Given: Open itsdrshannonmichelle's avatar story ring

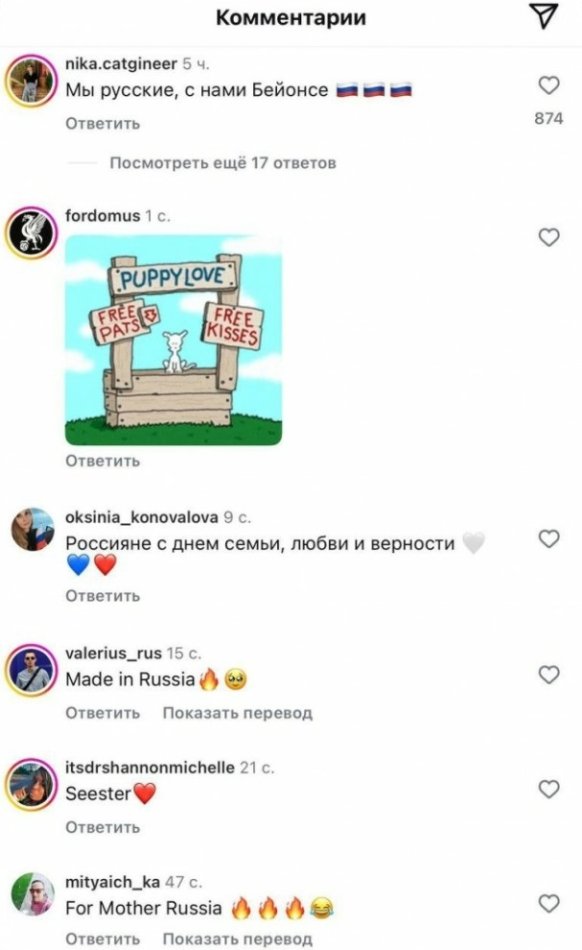Looking at the screenshot, I should coord(31,785).
